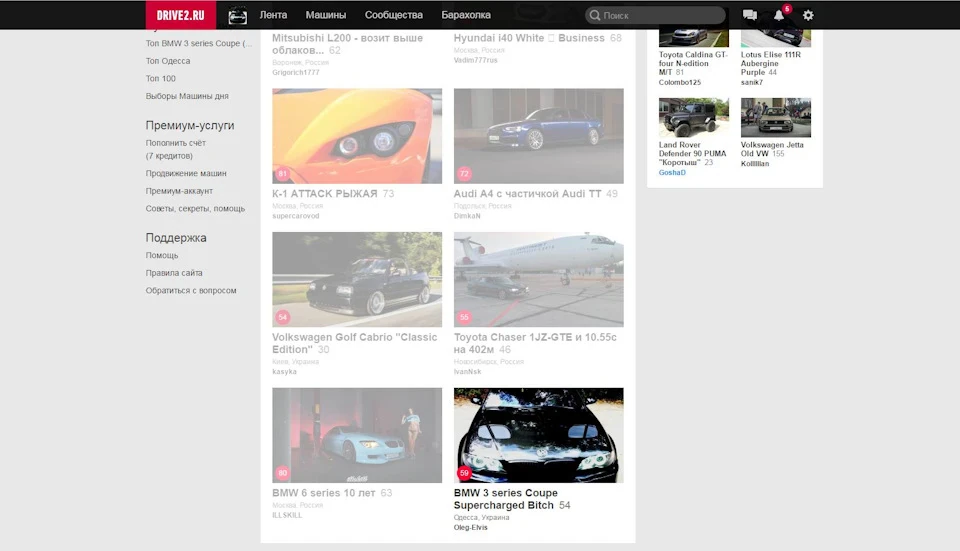
Task: Click the rating badge 80 on BMW 6 series
Action: 282,473
